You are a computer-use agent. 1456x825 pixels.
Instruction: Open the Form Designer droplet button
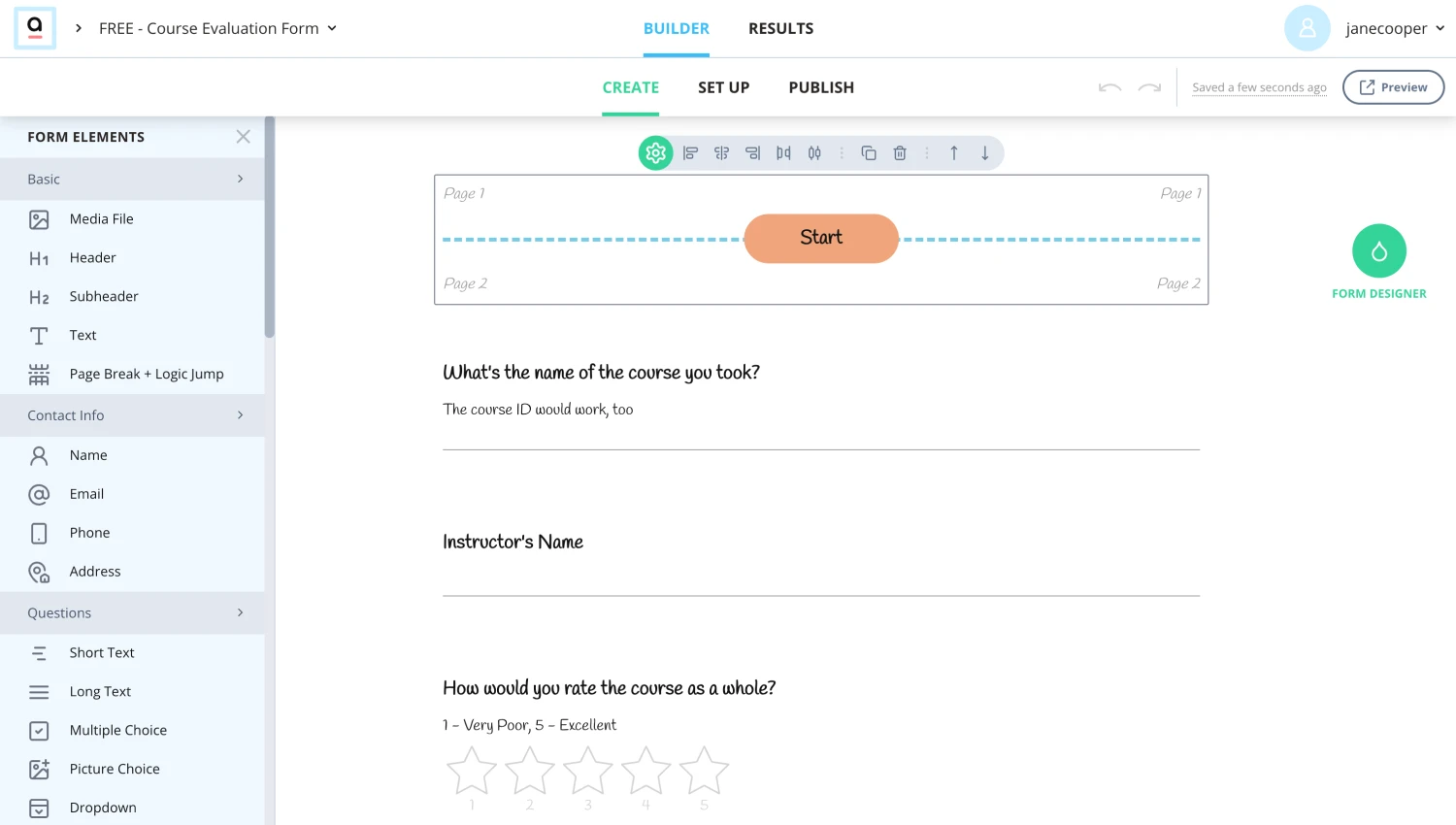(x=1378, y=251)
